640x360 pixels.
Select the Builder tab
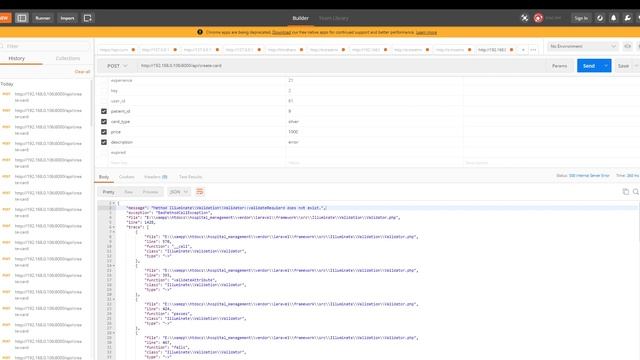coord(300,18)
